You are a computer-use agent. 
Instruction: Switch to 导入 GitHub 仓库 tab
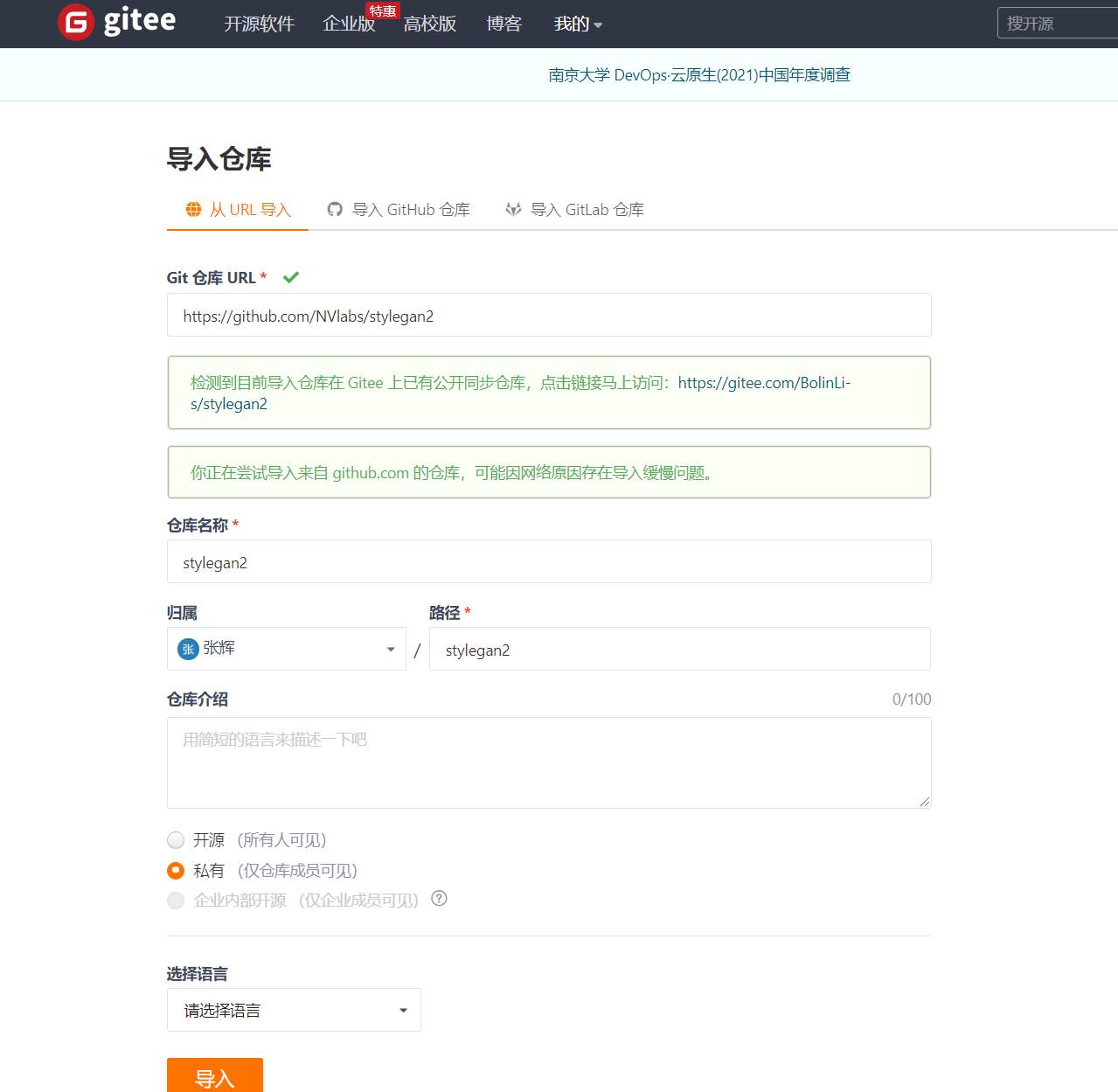399,210
